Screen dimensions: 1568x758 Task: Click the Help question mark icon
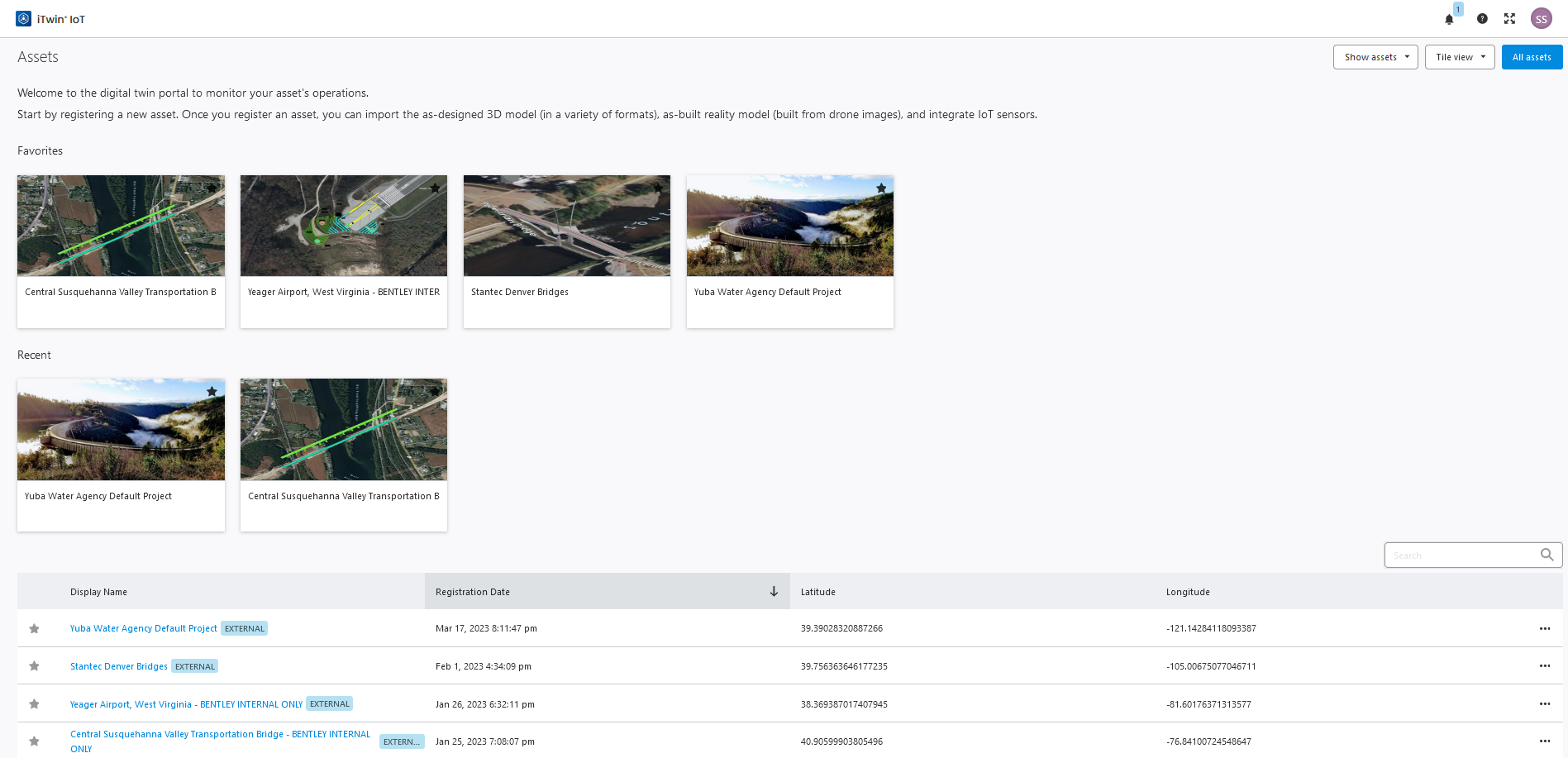[x=1482, y=18]
